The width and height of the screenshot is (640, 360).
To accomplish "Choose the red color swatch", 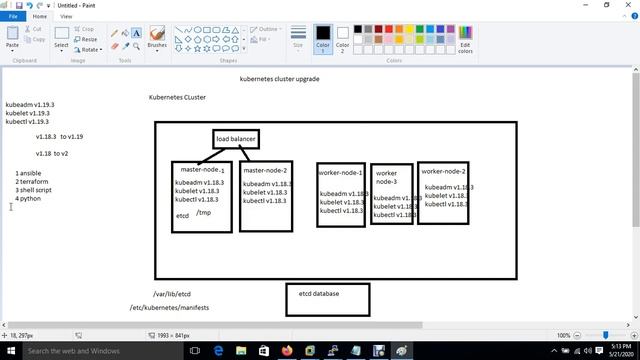I will [x=389, y=29].
